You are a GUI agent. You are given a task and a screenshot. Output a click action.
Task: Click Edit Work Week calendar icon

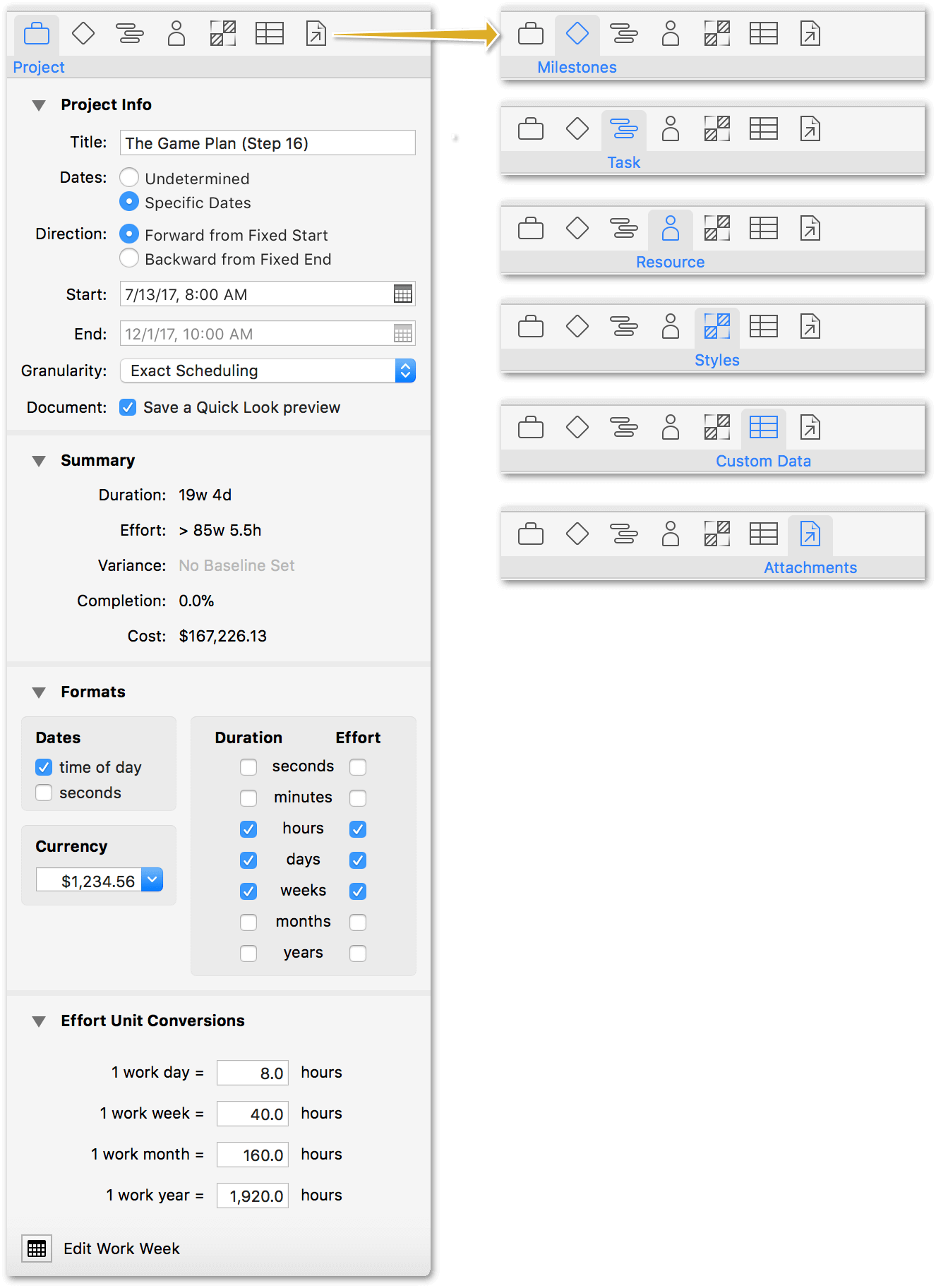point(37,1248)
